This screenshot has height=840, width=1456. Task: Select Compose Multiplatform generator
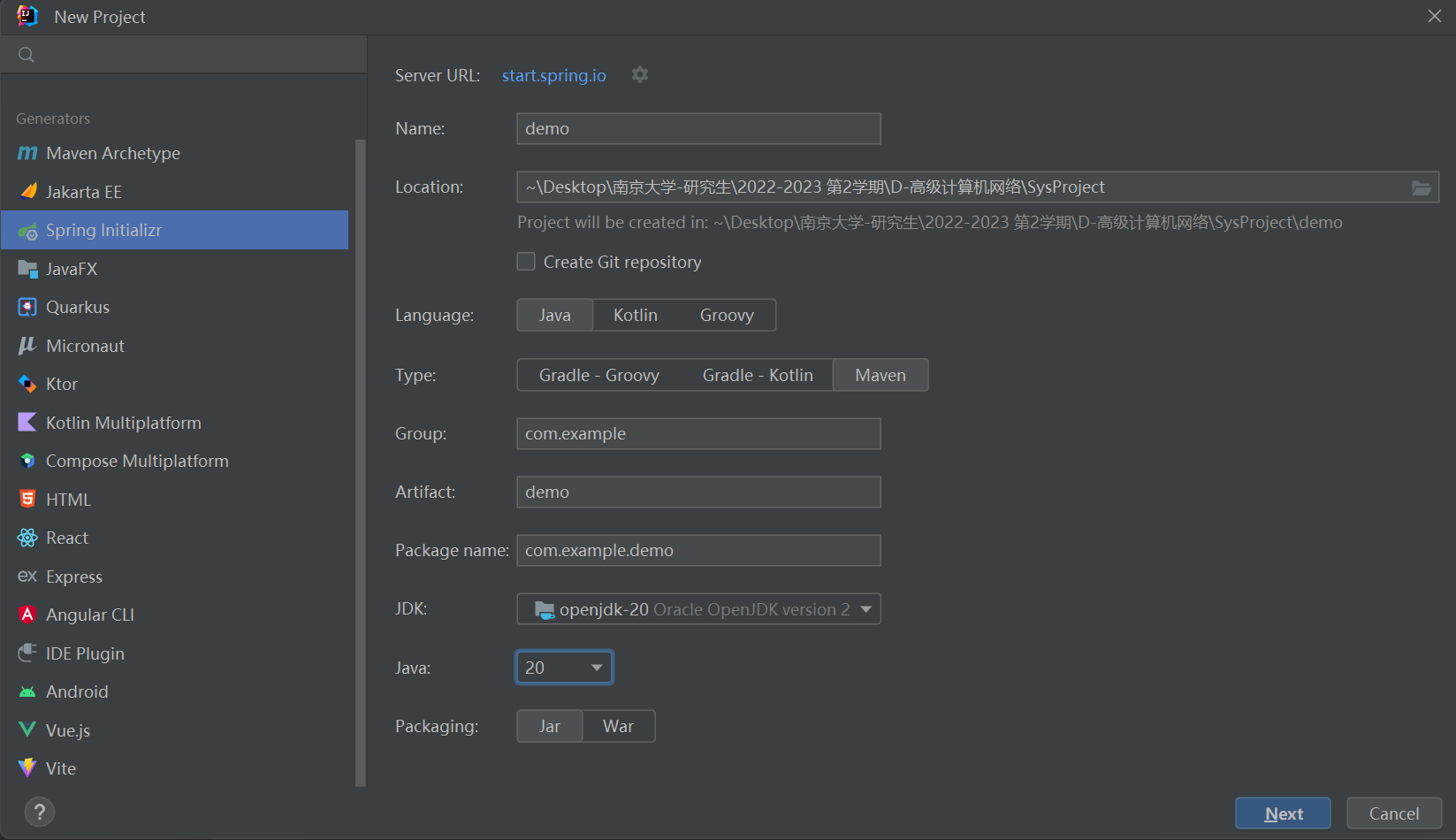point(175,461)
